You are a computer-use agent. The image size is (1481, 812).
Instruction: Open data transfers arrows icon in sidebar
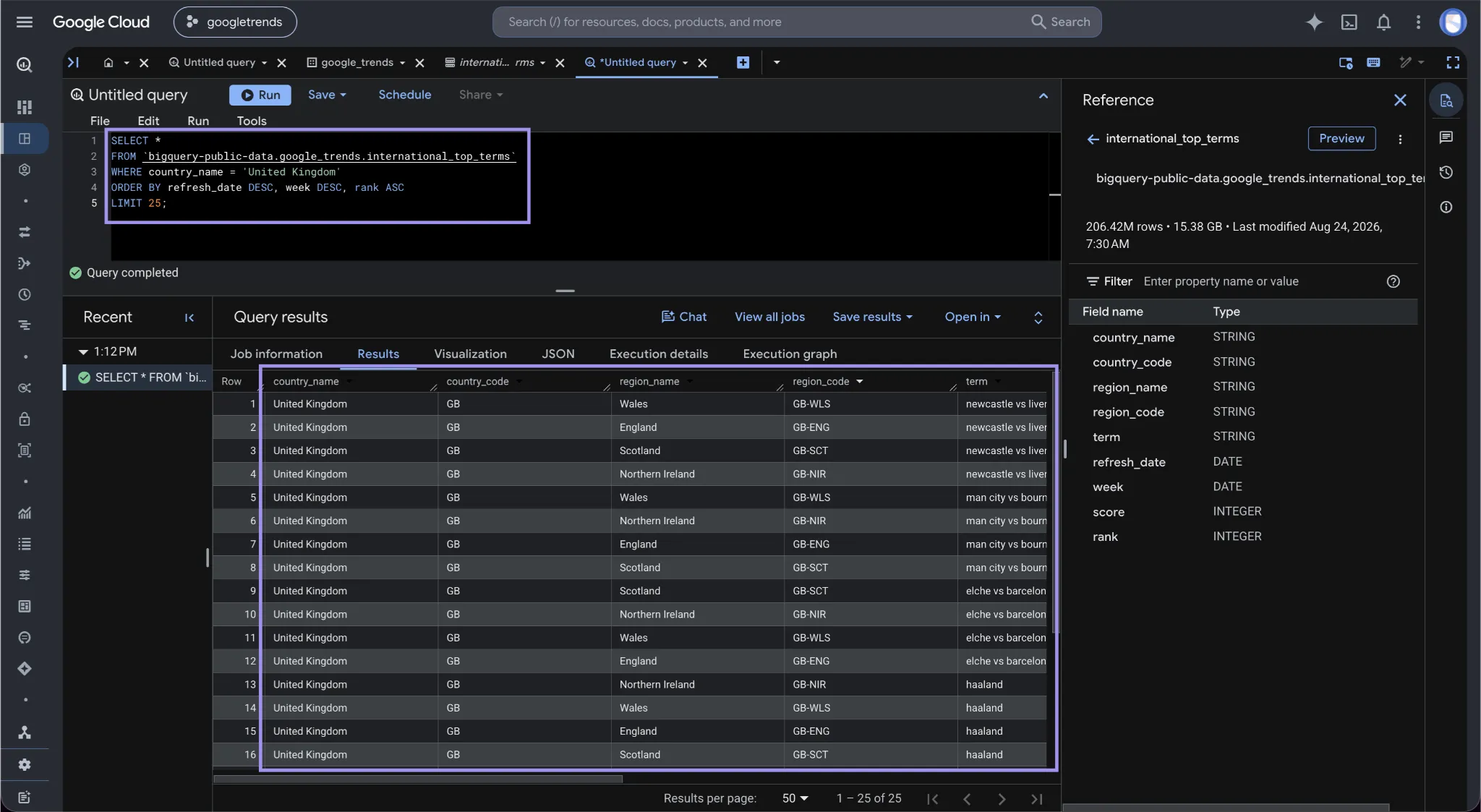(25, 232)
